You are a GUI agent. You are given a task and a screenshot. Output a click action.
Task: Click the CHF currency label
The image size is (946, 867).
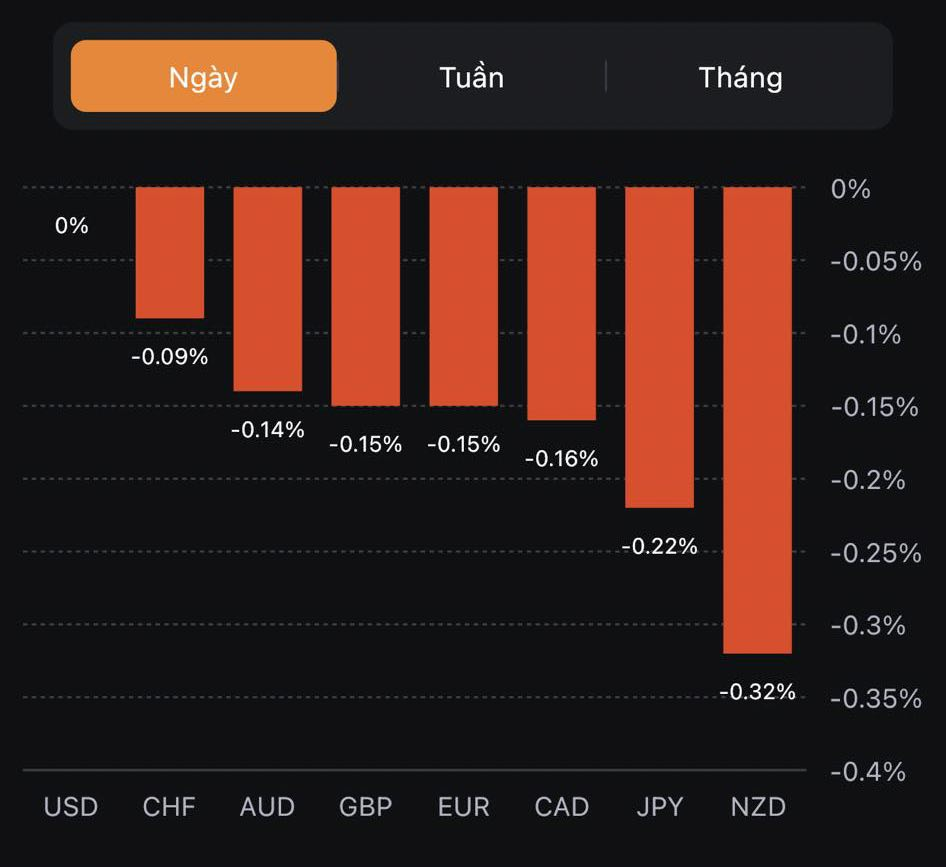point(170,807)
